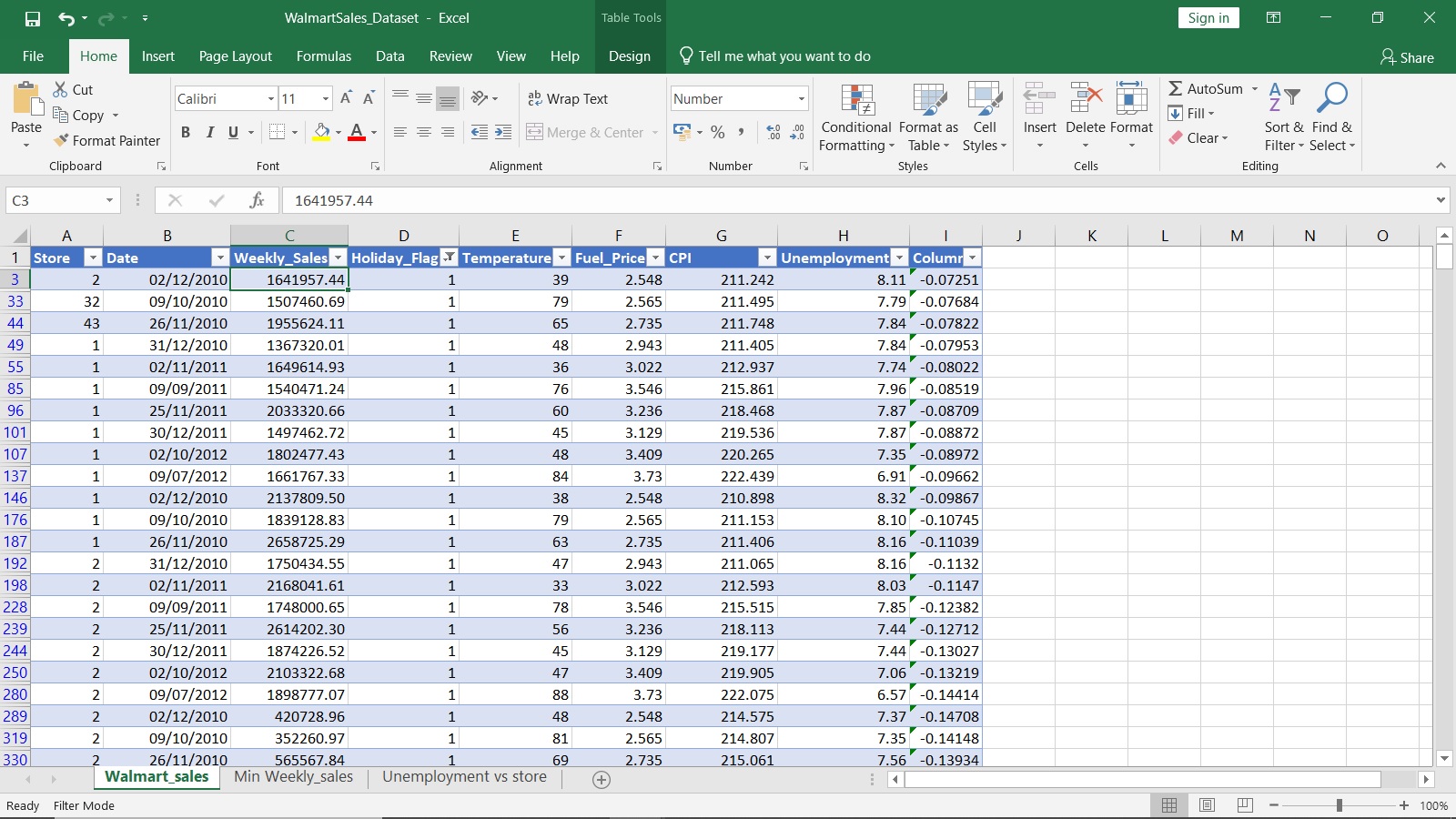This screenshot has width=1456, height=819.
Task: Click the Format Painter brush icon
Action: pos(61,140)
